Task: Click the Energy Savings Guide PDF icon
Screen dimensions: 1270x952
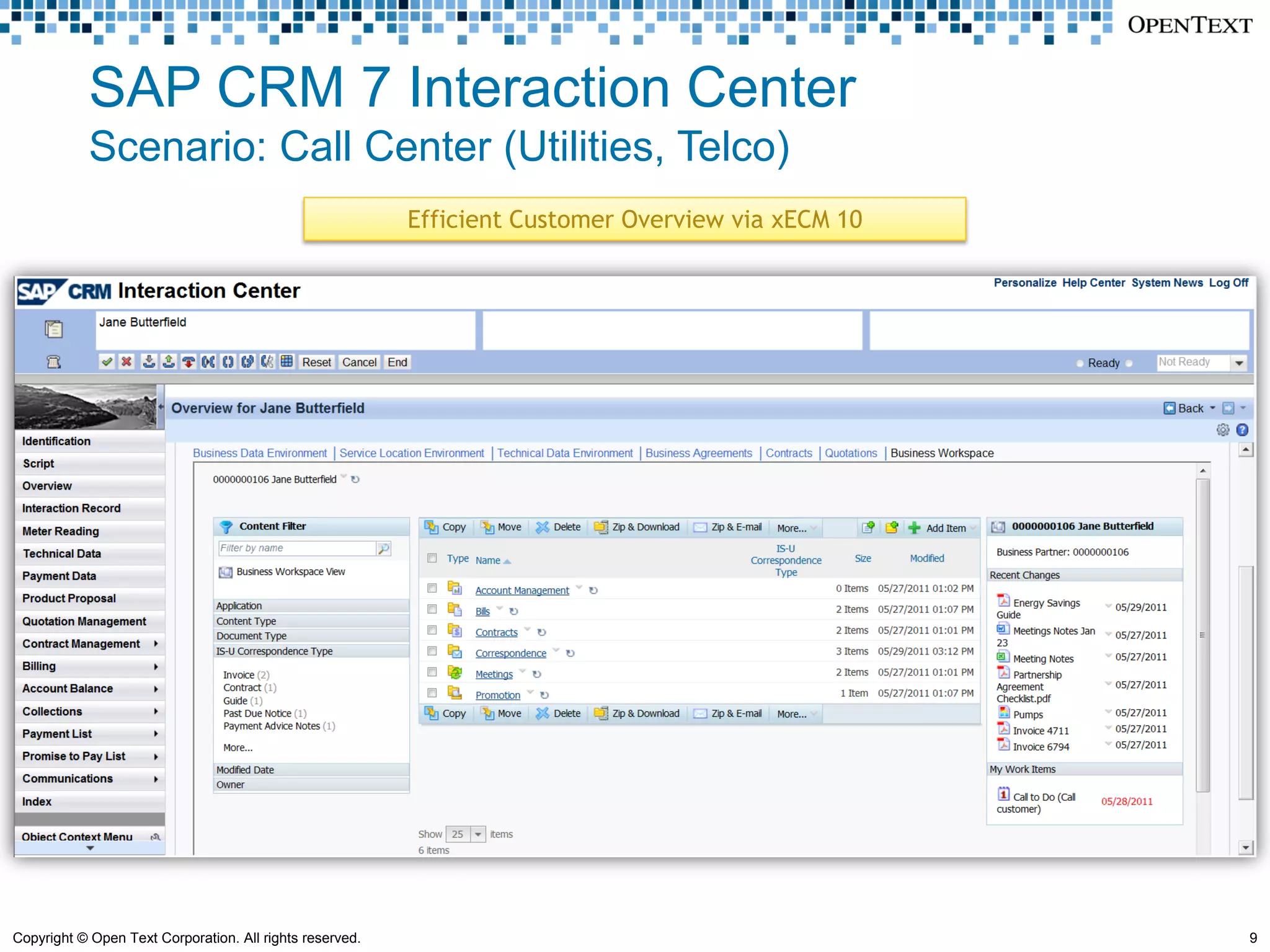Action: tap(1003, 600)
